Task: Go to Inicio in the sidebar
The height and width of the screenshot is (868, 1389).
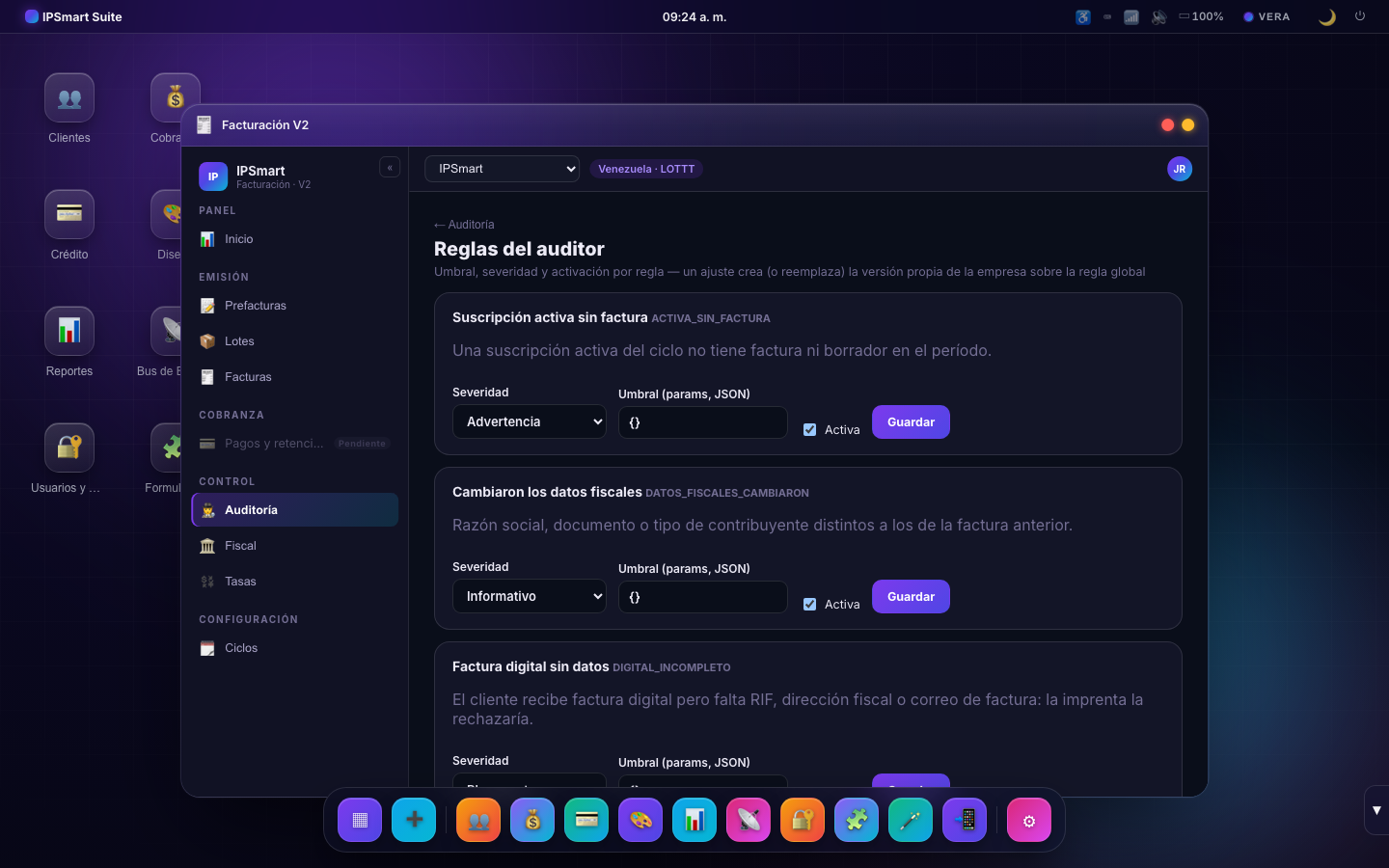Action: click(295, 239)
